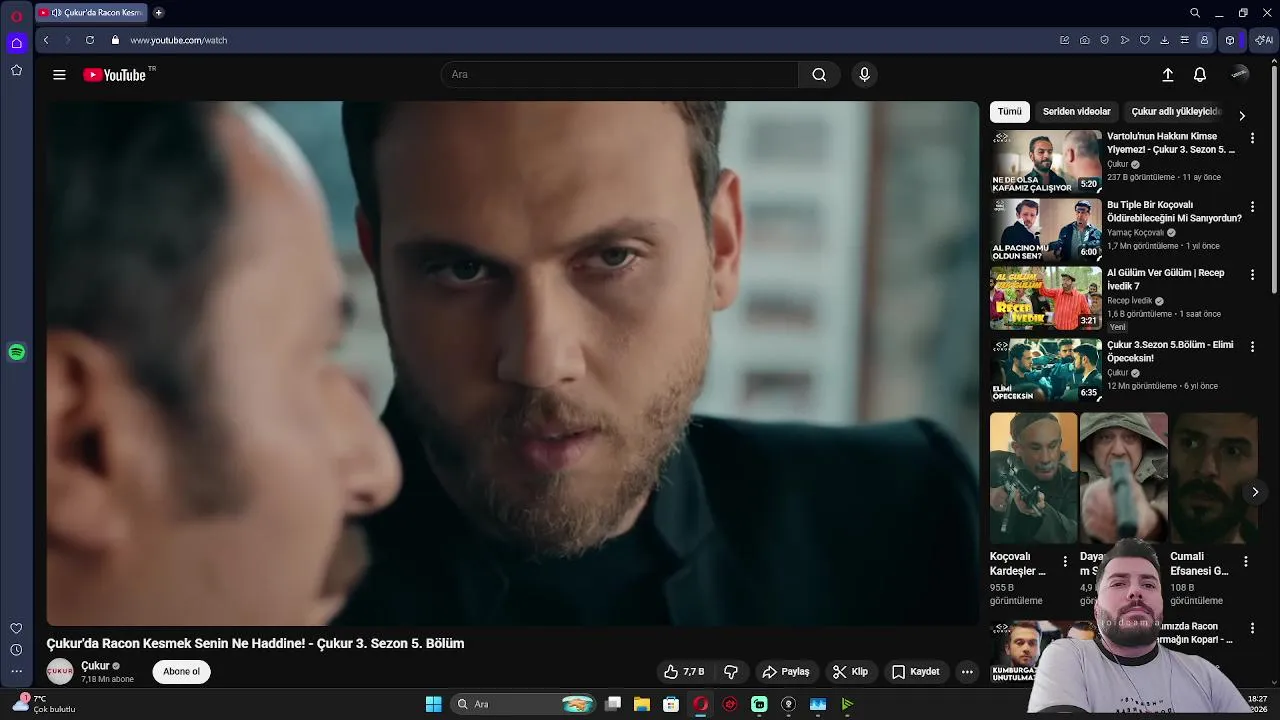Show next Shorts with right arrow

tap(1255, 492)
